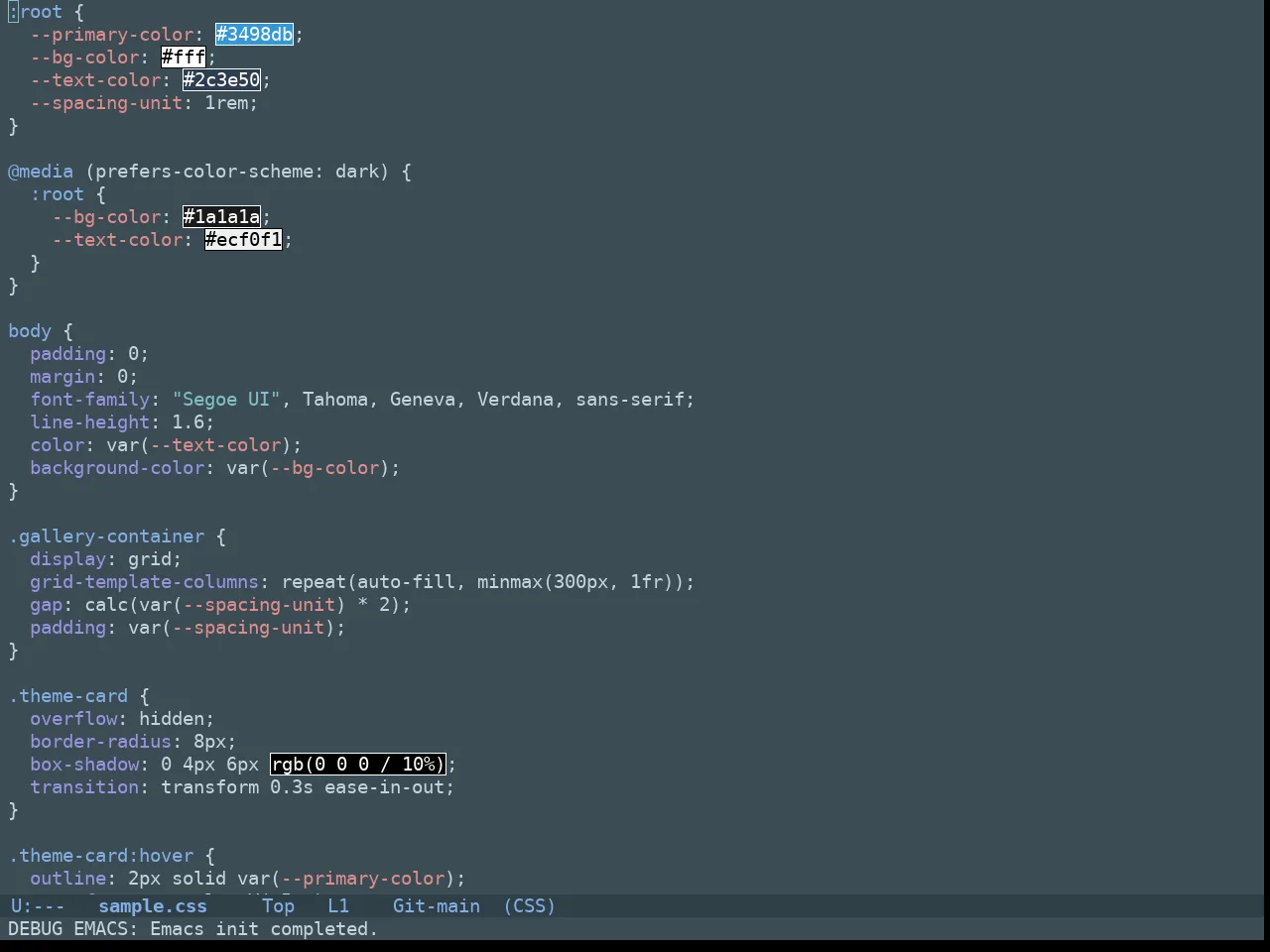Click 'sans-serif' in the font-family list
The height and width of the screenshot is (952, 1270).
(x=630, y=400)
